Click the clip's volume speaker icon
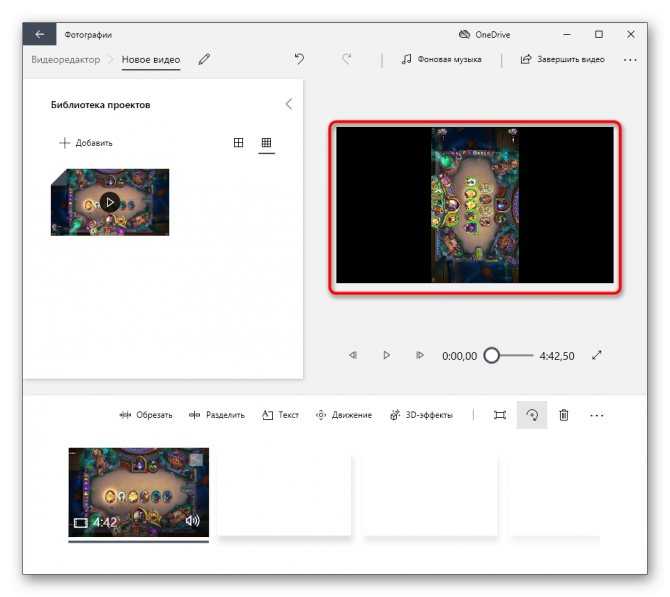670x597 pixels. click(x=192, y=521)
